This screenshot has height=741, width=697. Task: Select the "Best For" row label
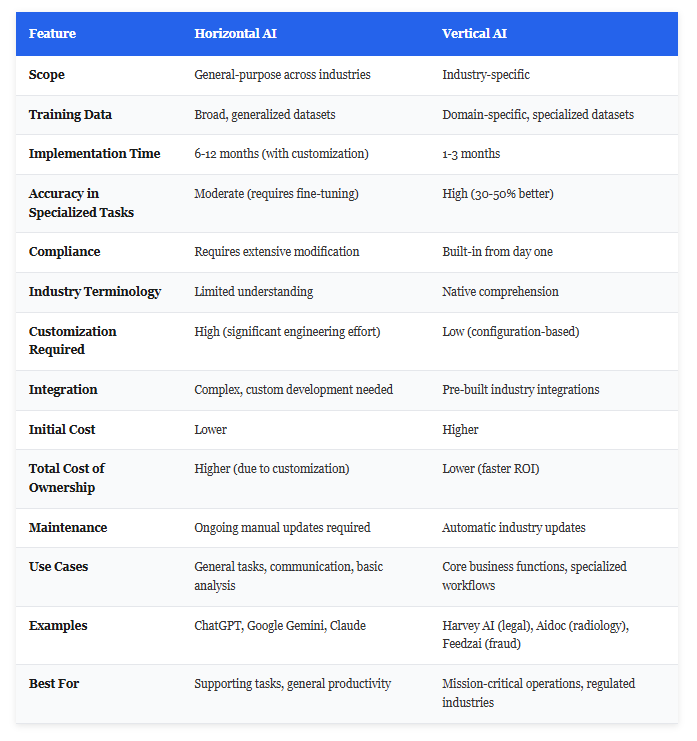tap(54, 684)
